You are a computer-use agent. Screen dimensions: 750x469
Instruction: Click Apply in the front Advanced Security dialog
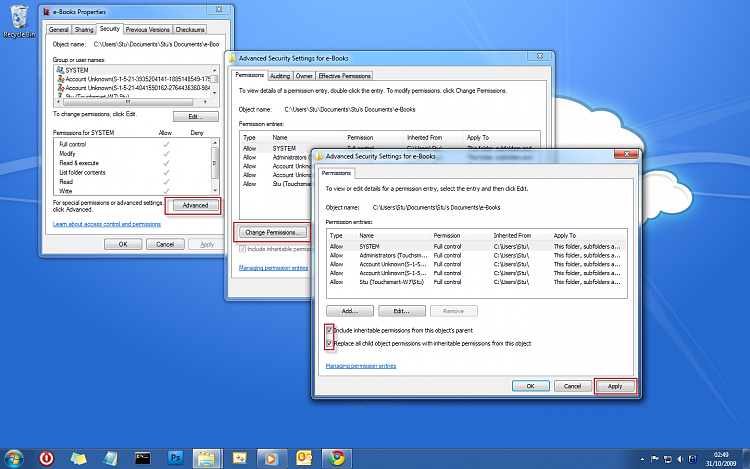pos(615,386)
